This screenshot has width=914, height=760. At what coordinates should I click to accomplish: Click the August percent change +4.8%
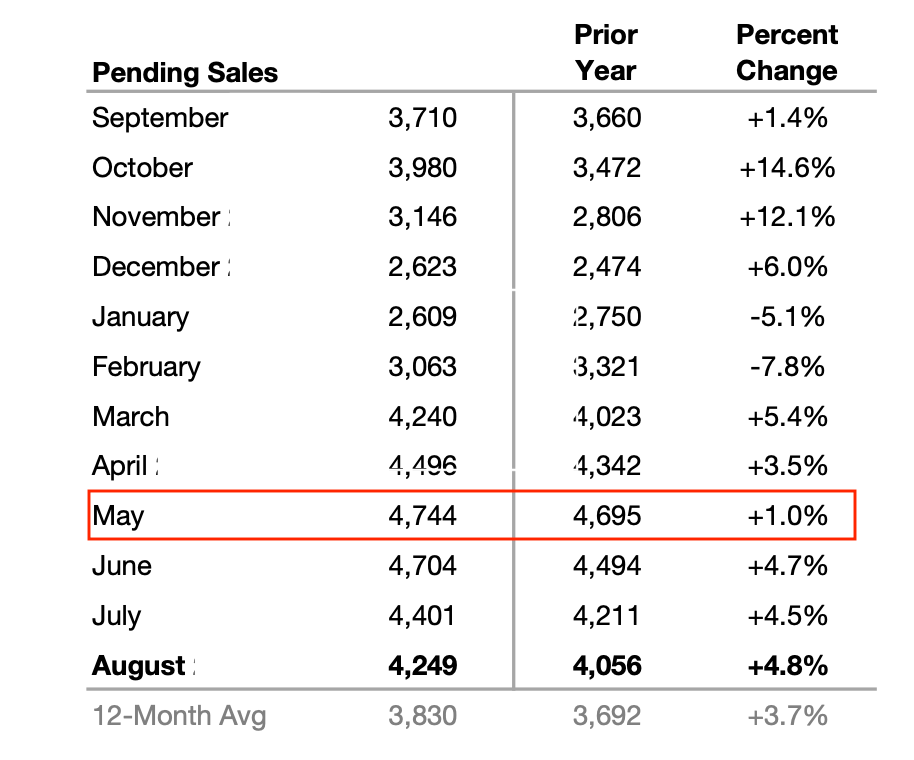tap(787, 666)
